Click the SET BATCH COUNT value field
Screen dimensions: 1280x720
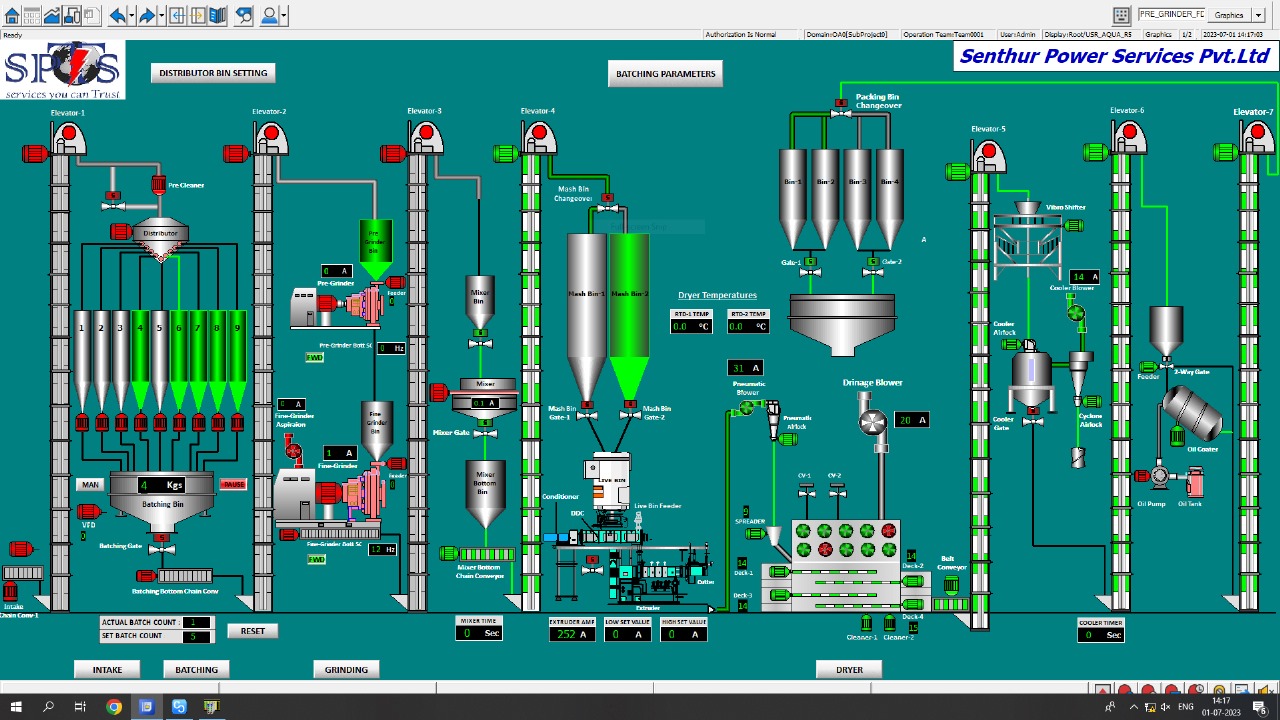195,636
